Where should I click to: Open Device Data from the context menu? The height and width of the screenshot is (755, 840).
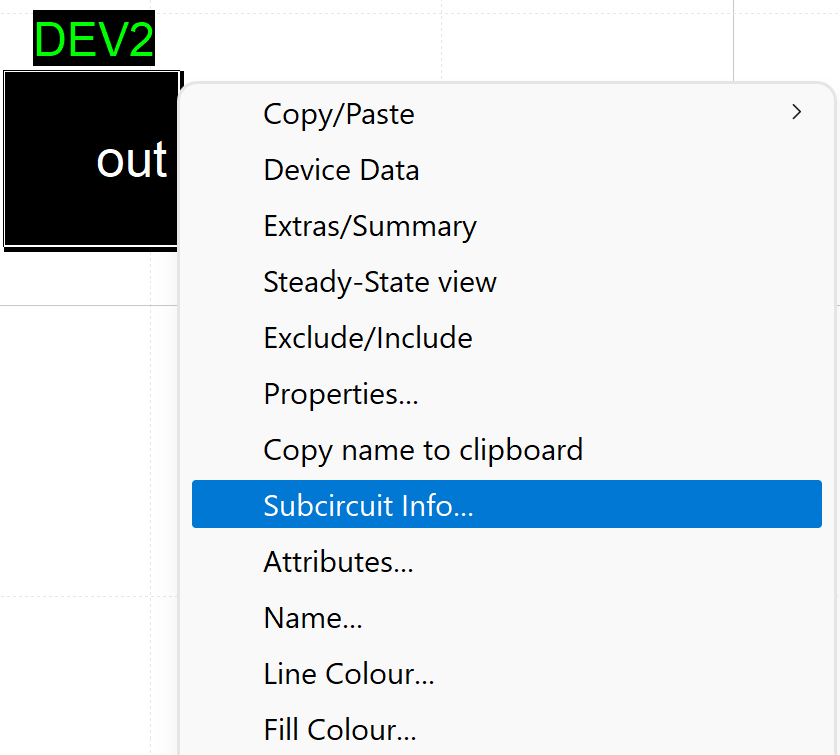pos(341,170)
